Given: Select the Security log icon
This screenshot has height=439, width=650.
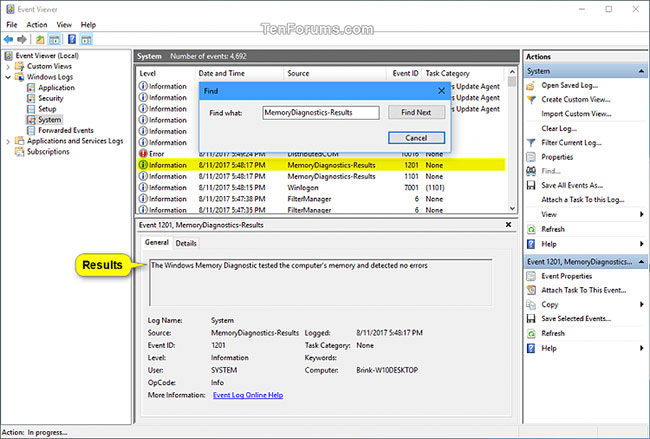Looking at the screenshot, I should click(x=31, y=98).
